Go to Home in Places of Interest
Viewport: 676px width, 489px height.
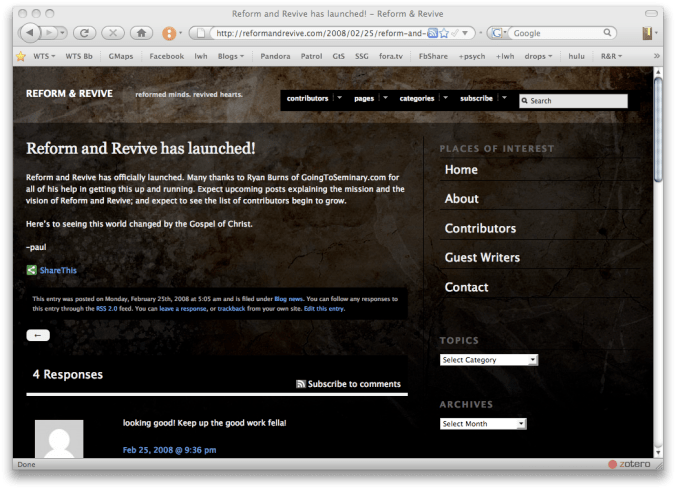[x=461, y=170]
